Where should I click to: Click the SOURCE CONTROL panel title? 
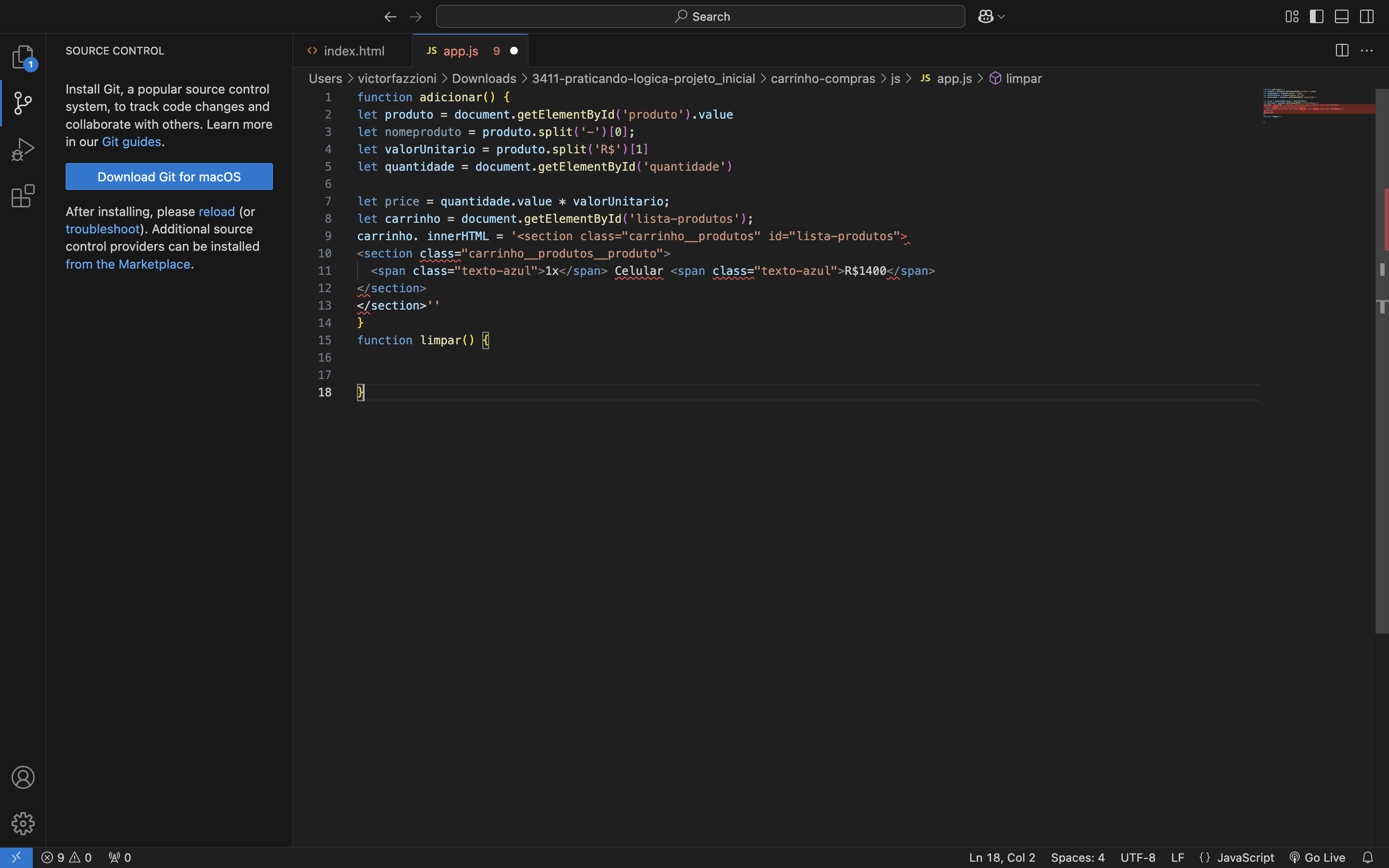pos(115,51)
